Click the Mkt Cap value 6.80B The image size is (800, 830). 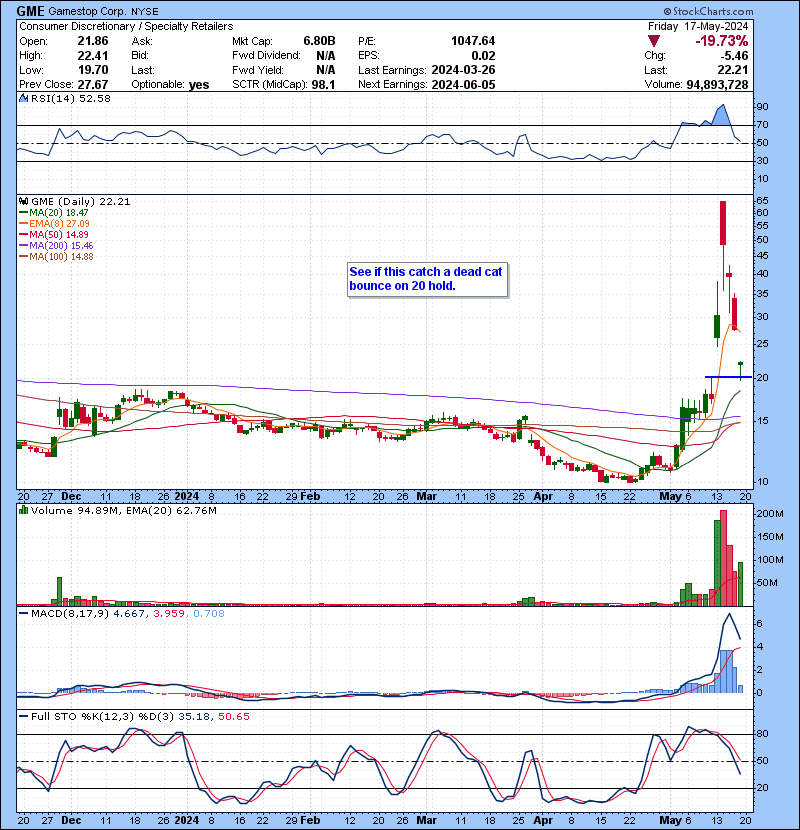click(x=319, y=41)
